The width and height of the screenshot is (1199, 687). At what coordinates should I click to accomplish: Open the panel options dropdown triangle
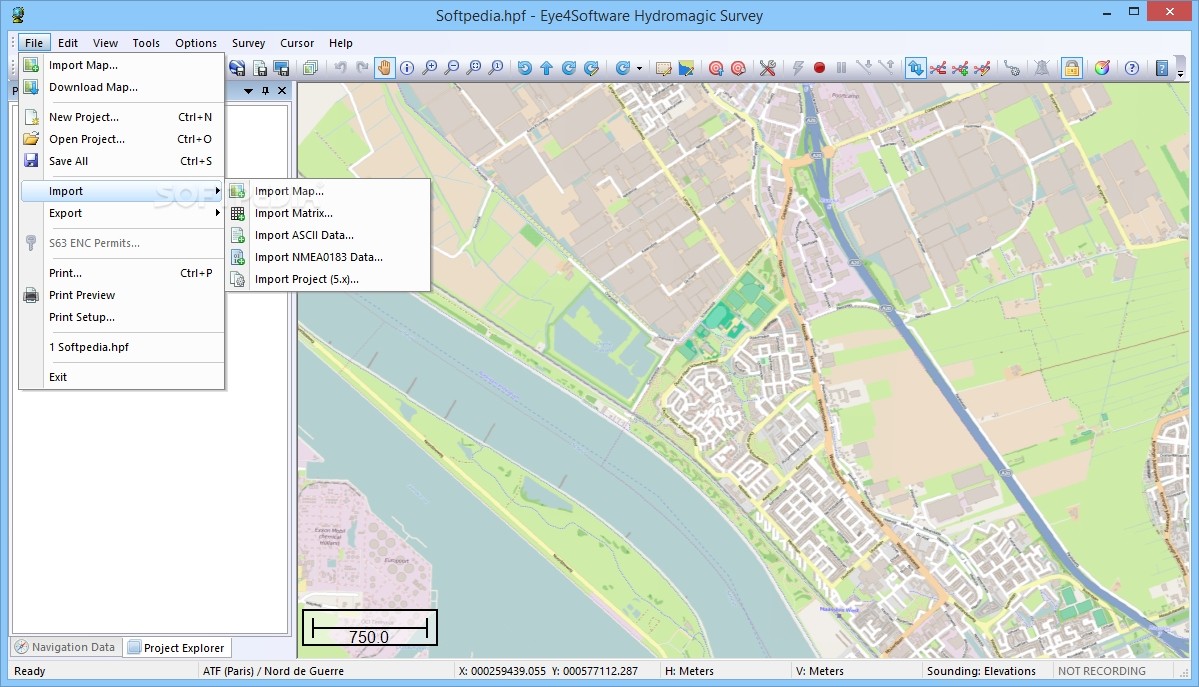click(248, 91)
